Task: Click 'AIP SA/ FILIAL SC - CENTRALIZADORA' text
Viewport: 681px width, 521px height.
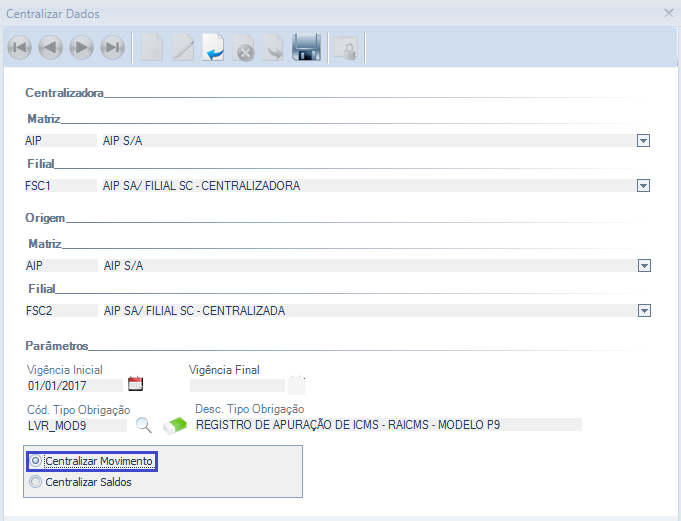Action: (x=202, y=186)
